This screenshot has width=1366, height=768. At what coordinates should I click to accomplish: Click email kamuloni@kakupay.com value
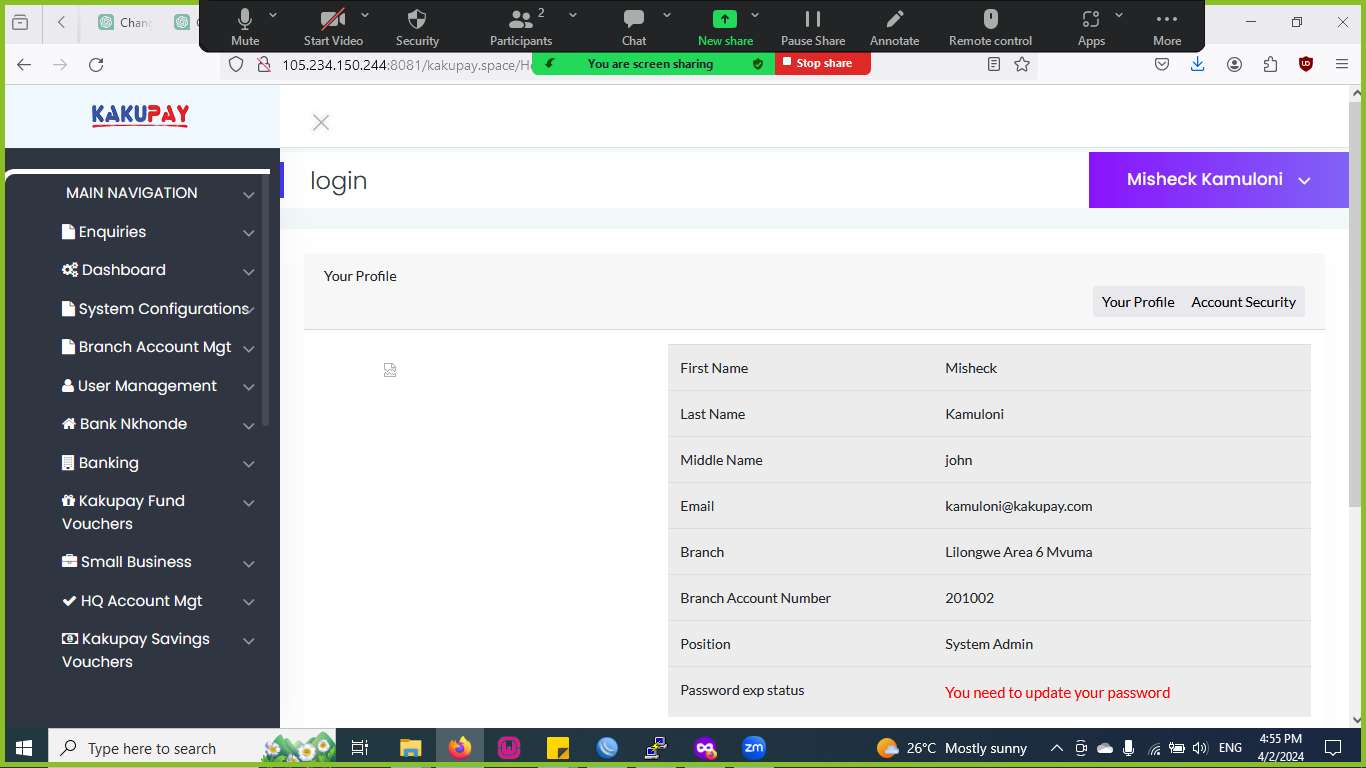(1018, 506)
